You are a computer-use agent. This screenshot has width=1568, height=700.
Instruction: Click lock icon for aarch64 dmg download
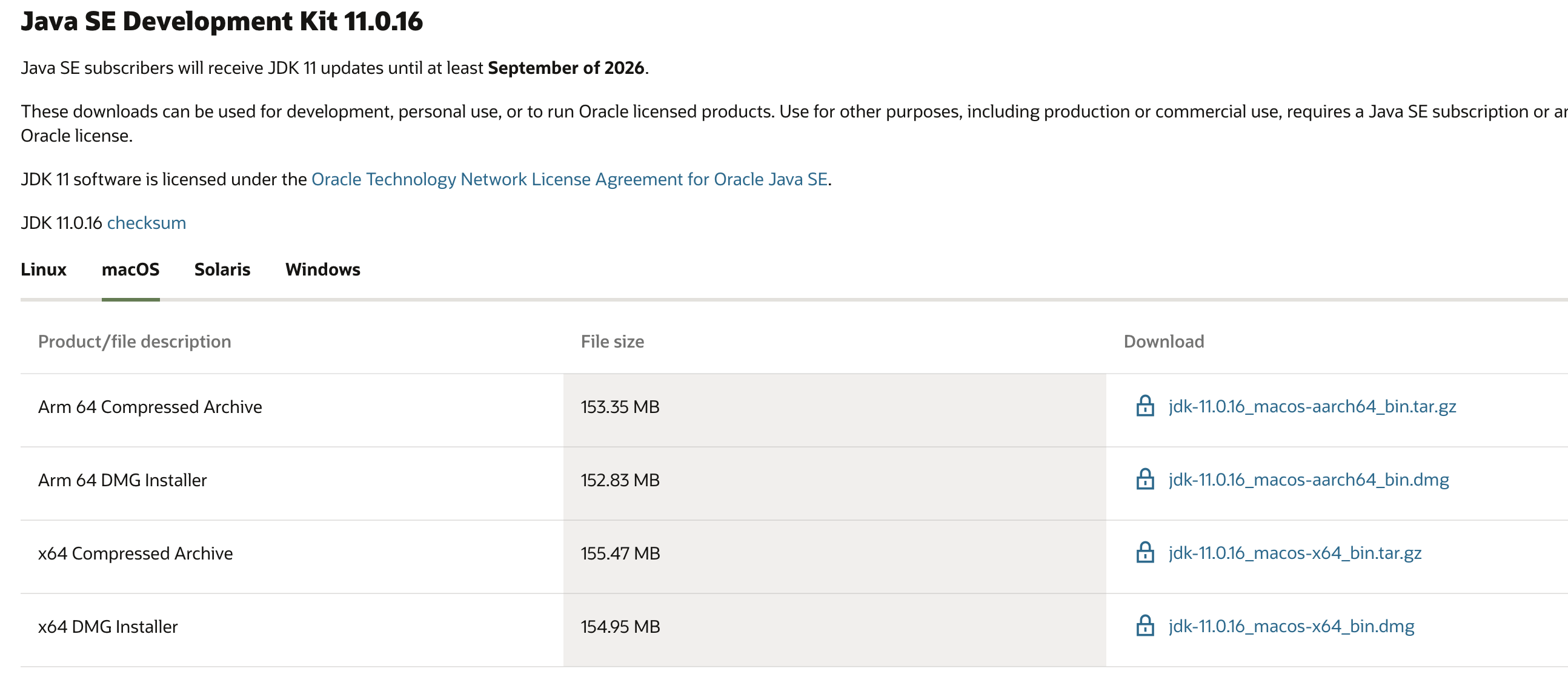pyautogui.click(x=1145, y=479)
